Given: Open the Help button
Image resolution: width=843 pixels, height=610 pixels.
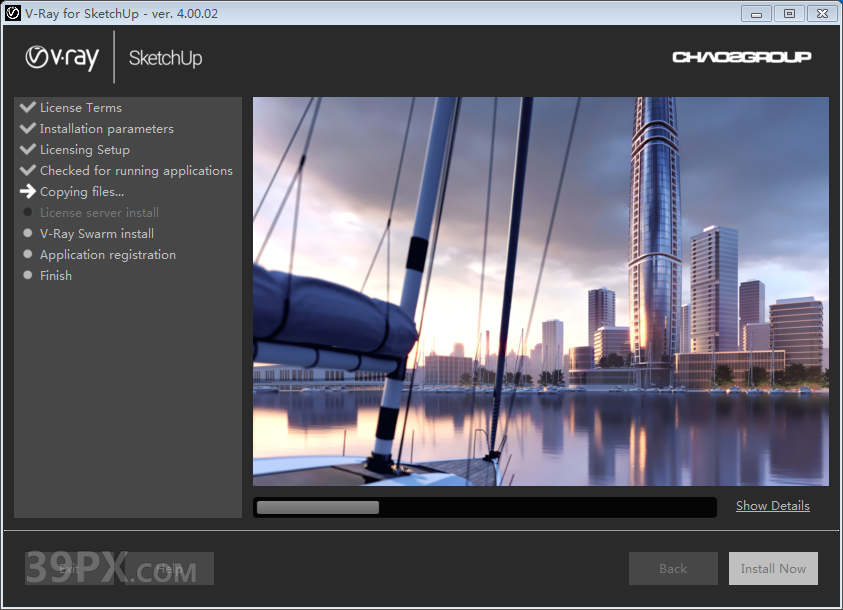Looking at the screenshot, I should [x=169, y=569].
